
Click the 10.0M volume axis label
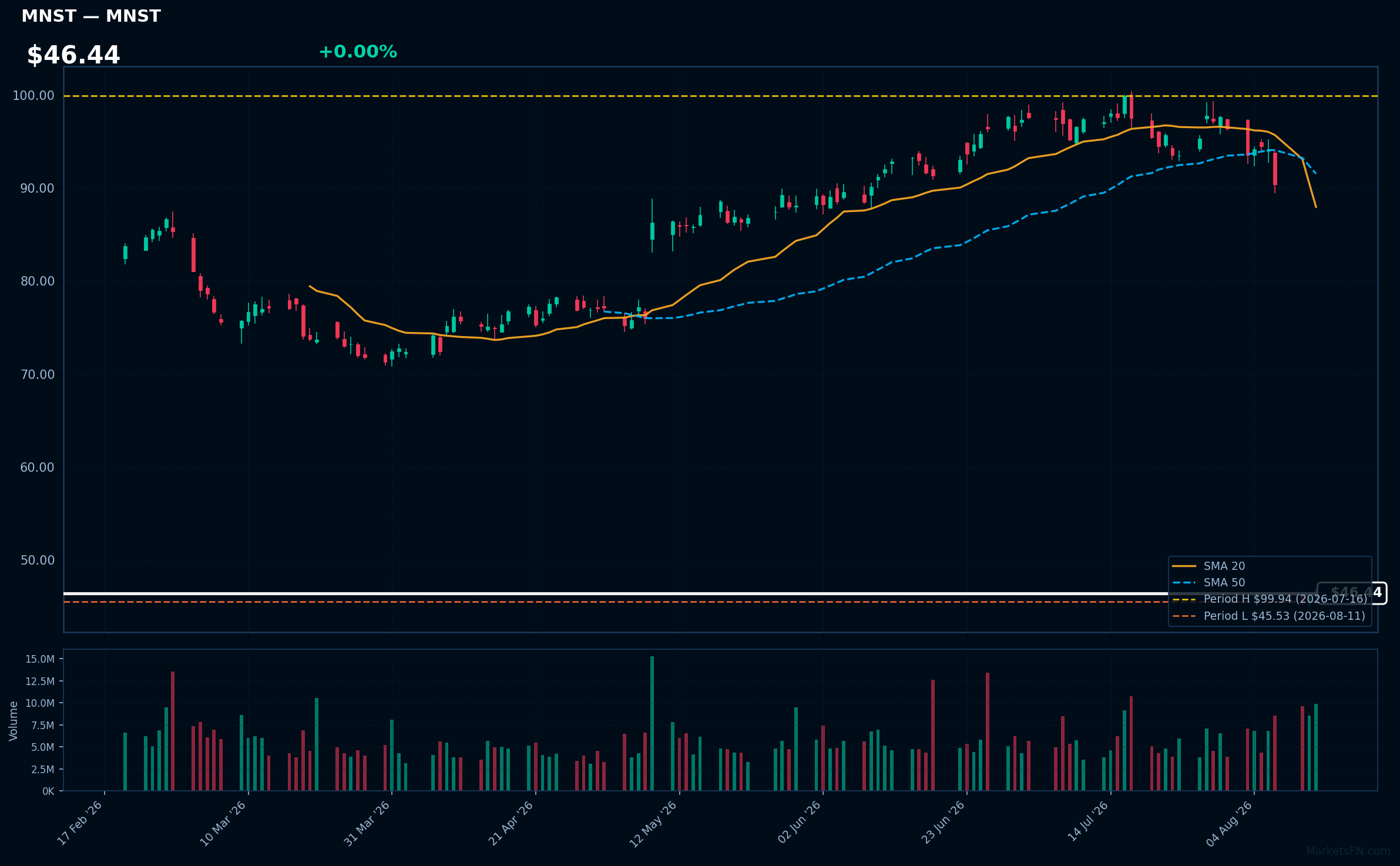40,703
